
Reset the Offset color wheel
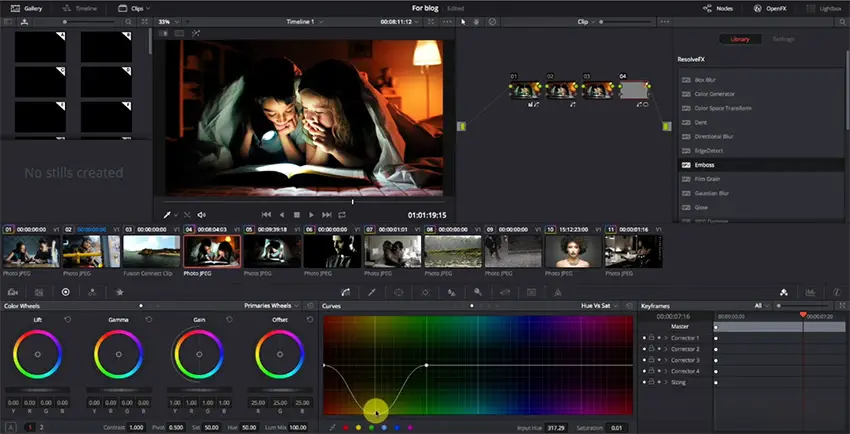click(x=310, y=320)
